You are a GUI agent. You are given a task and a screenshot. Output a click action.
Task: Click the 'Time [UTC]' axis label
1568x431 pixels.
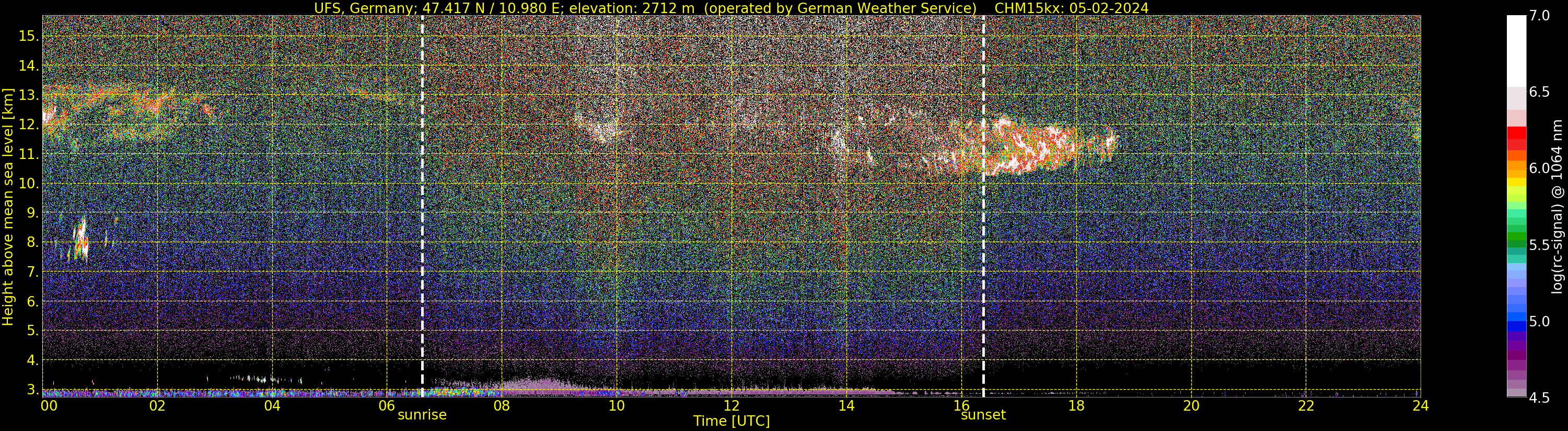tap(731, 421)
